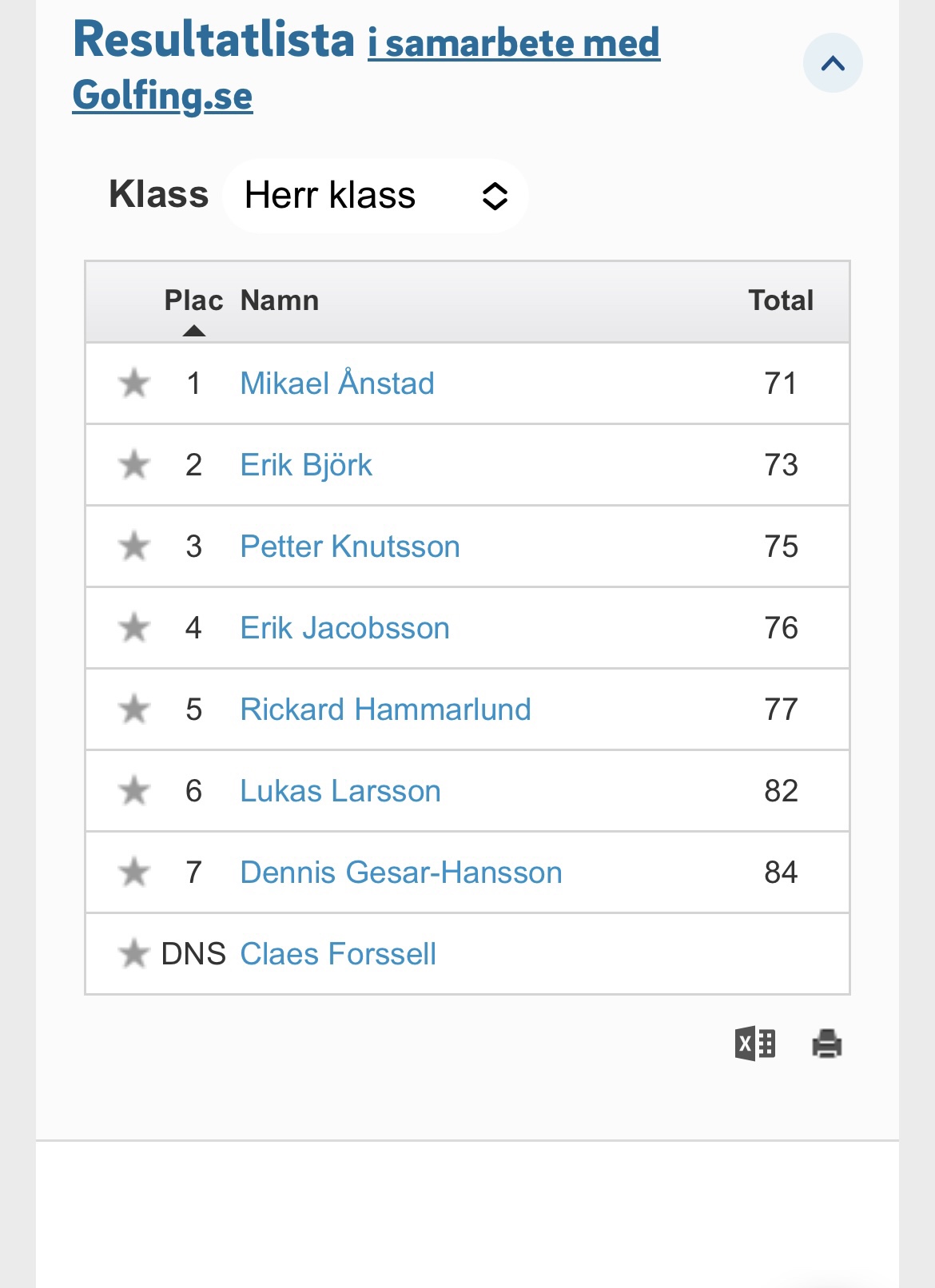Image resolution: width=935 pixels, height=1288 pixels.
Task: Sort by the Namn column header
Action: tap(280, 300)
